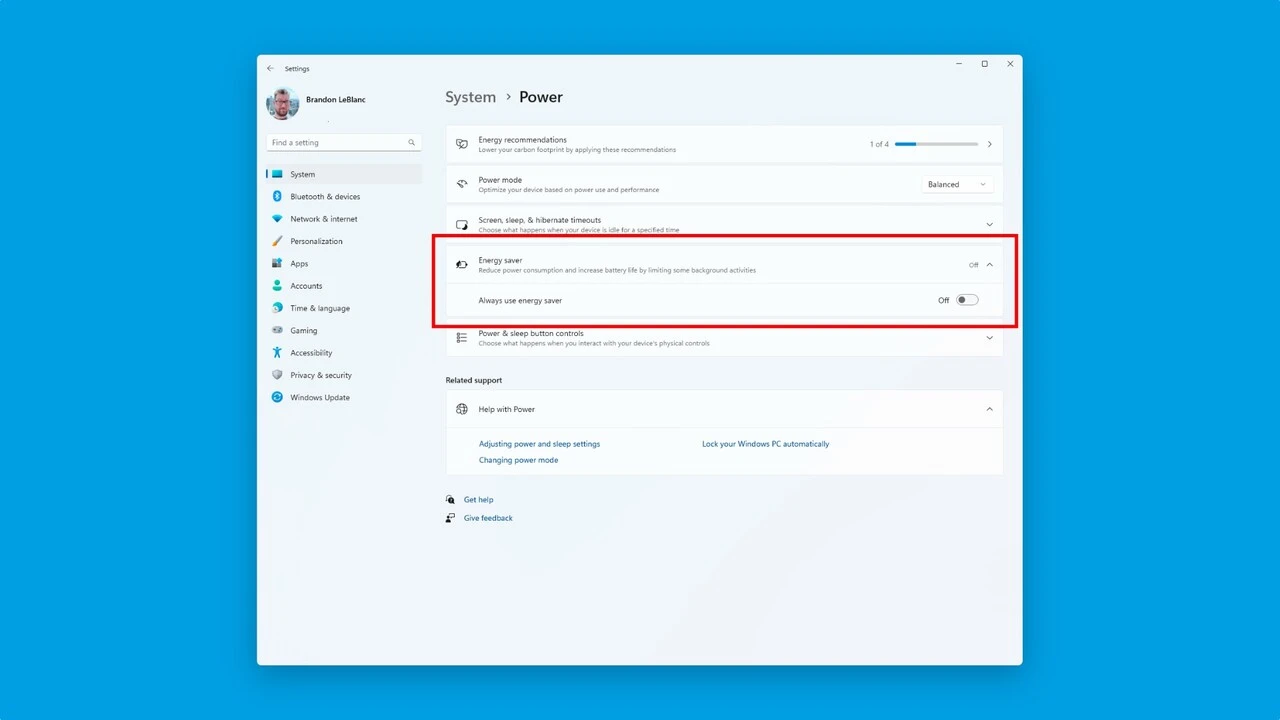This screenshot has height=720, width=1280.
Task: Click the Accessibility figure icon
Action: pos(277,353)
